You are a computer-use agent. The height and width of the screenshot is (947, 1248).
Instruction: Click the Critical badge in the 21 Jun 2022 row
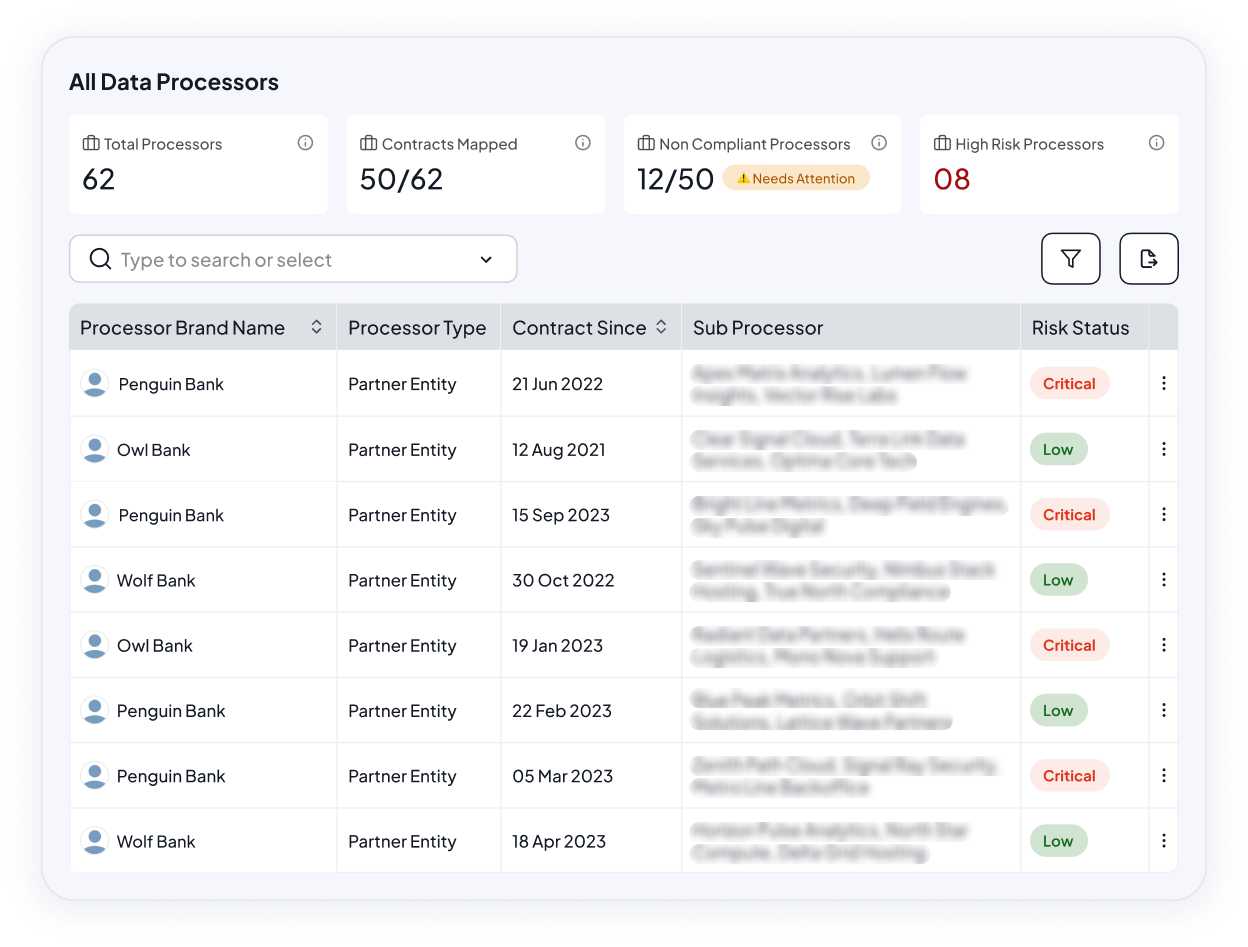click(1070, 384)
